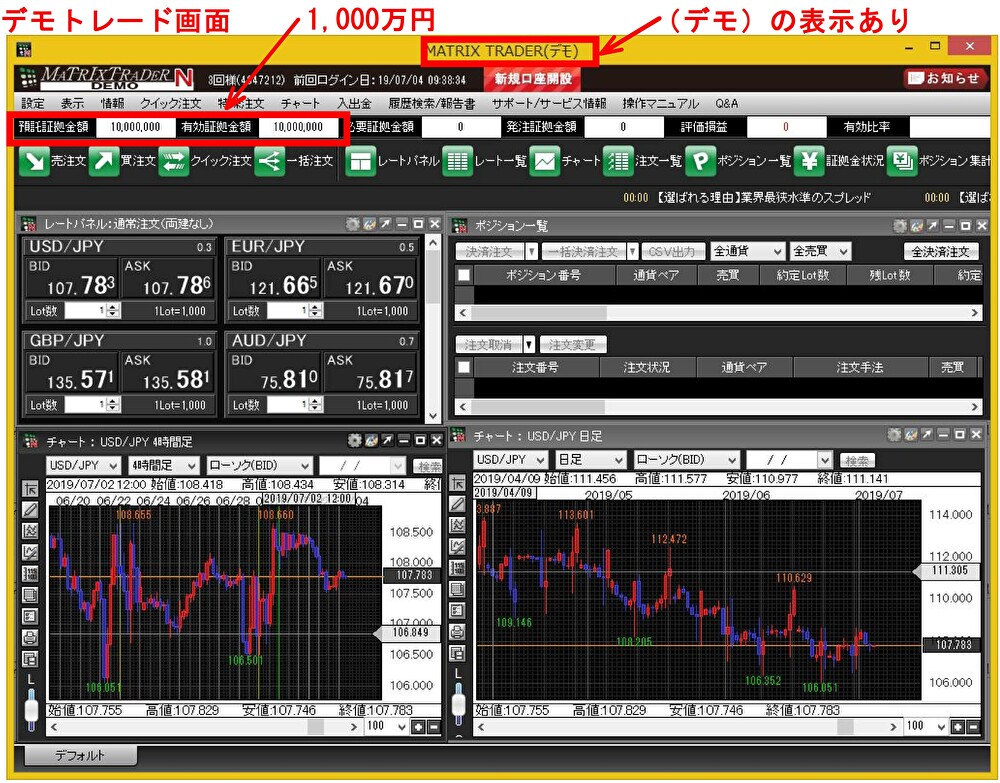Click the 検索 button in the daily chart

pyautogui.click(x=857, y=460)
